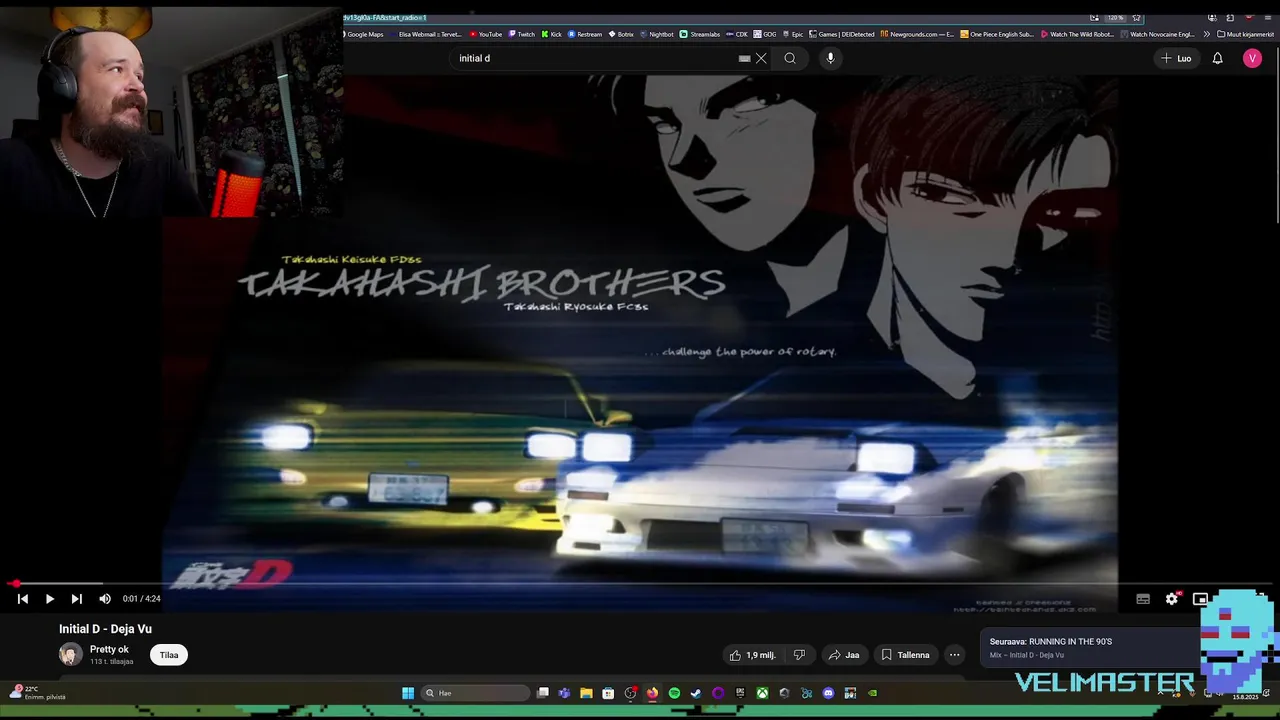1280x720 pixels.
Task: Like the video with 1,9 milj. likes
Action: click(752, 655)
